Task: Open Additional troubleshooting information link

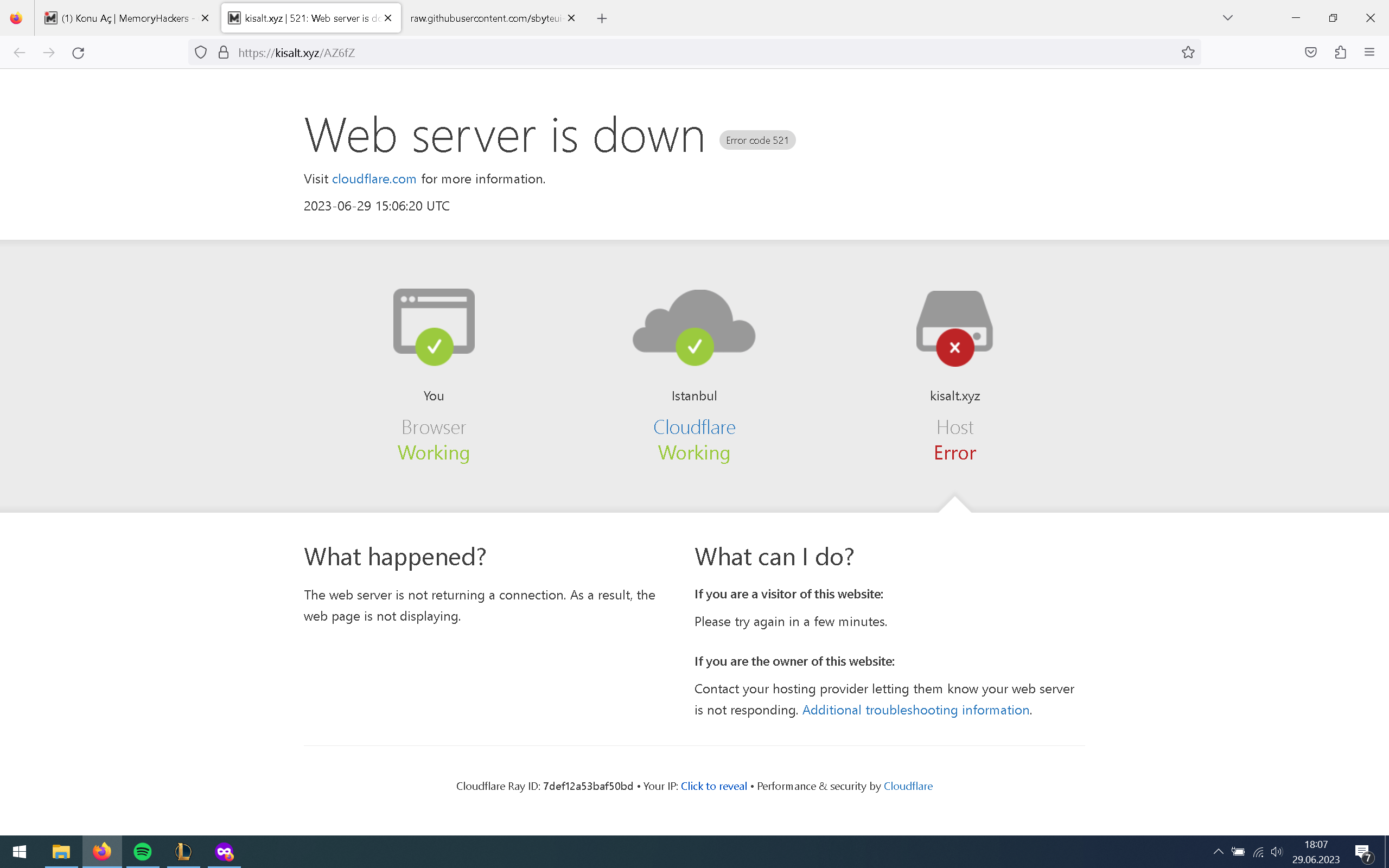Action: click(x=915, y=710)
